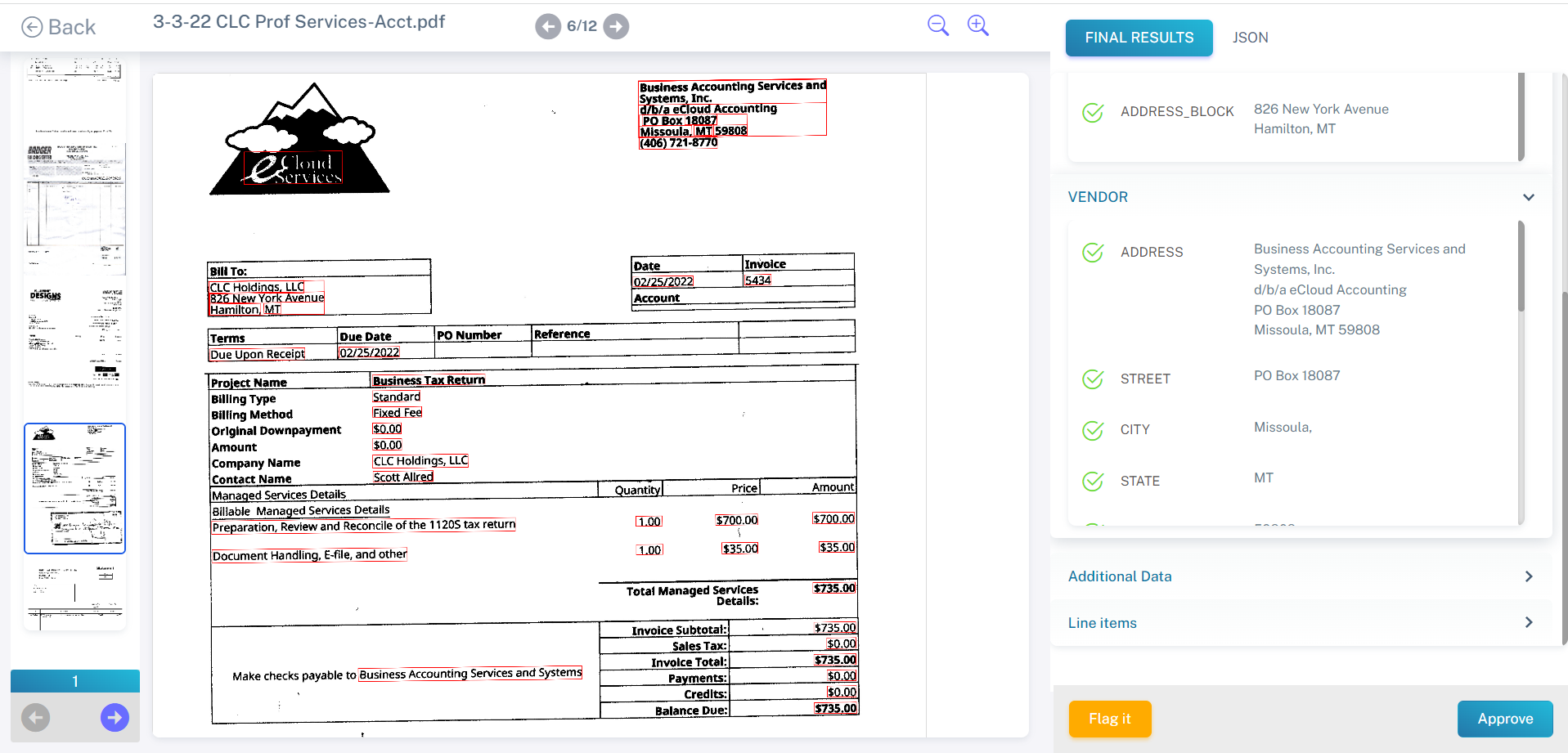Click the invoice date '02/25/2022' under Date
This screenshot has width=1568, height=753.
point(663,282)
